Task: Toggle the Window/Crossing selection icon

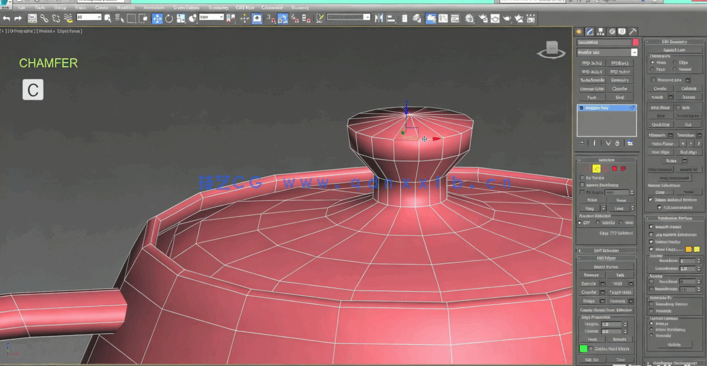Action: click(143, 18)
